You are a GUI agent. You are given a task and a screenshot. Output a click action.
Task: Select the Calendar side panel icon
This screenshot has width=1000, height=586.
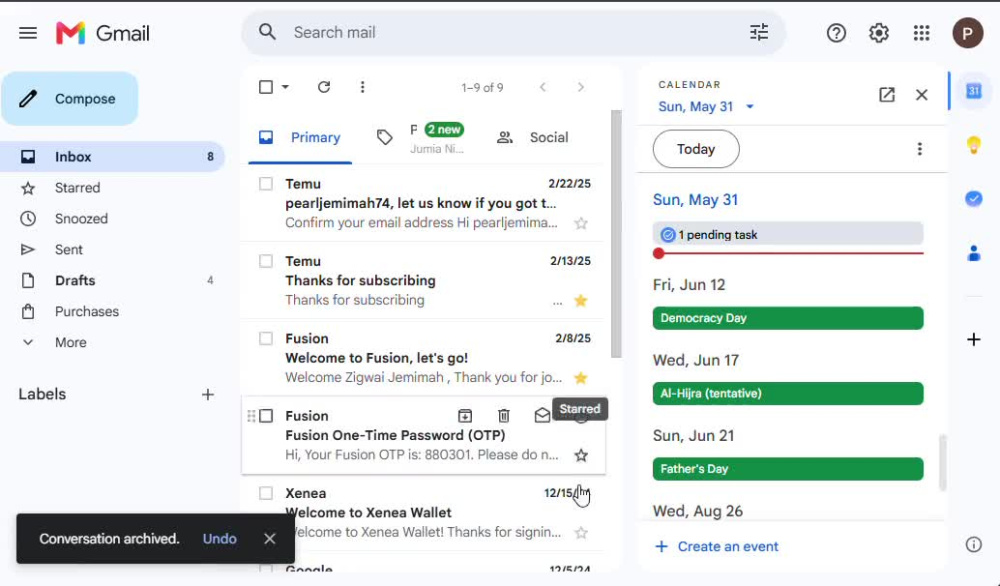pyautogui.click(x=973, y=91)
